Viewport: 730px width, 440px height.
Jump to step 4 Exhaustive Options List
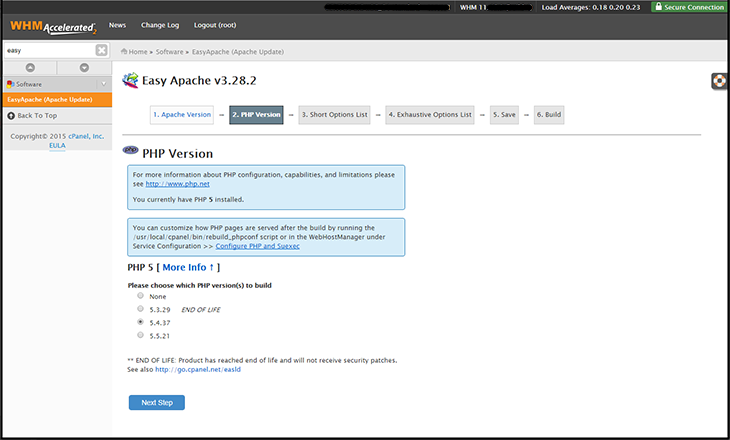tap(430, 115)
